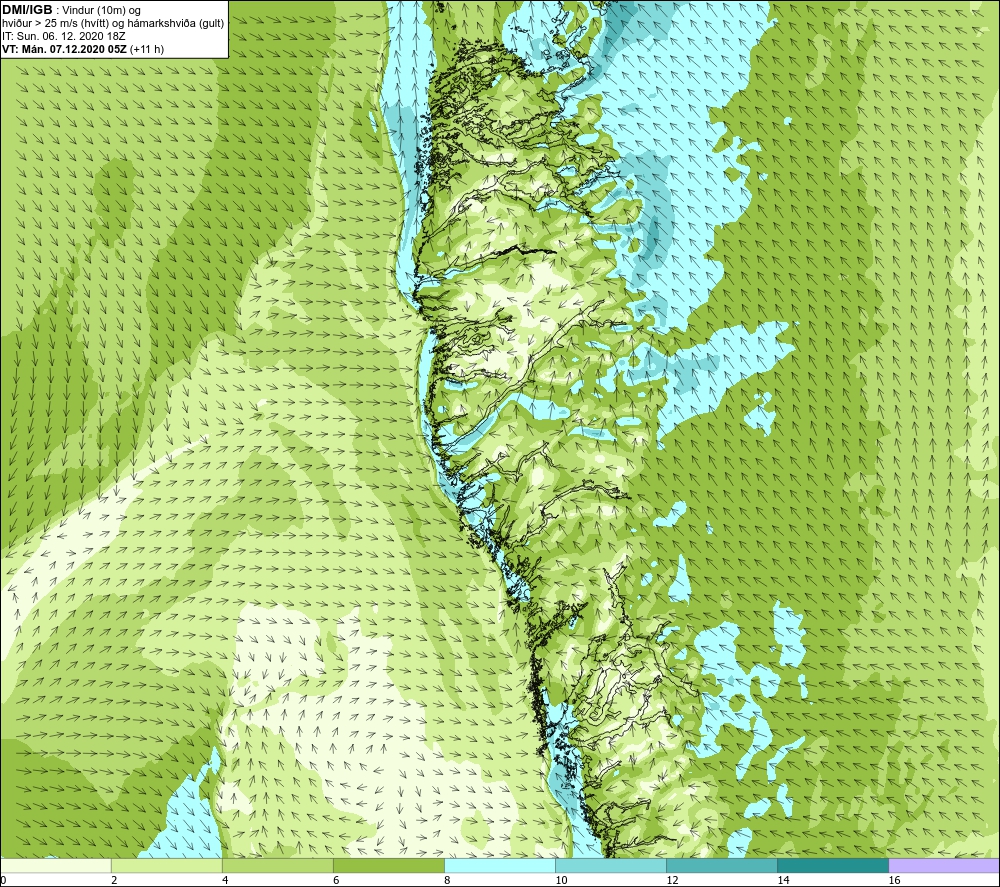
Task: Click the 6–8 m/s dark green legend swatch
Action: point(388,865)
